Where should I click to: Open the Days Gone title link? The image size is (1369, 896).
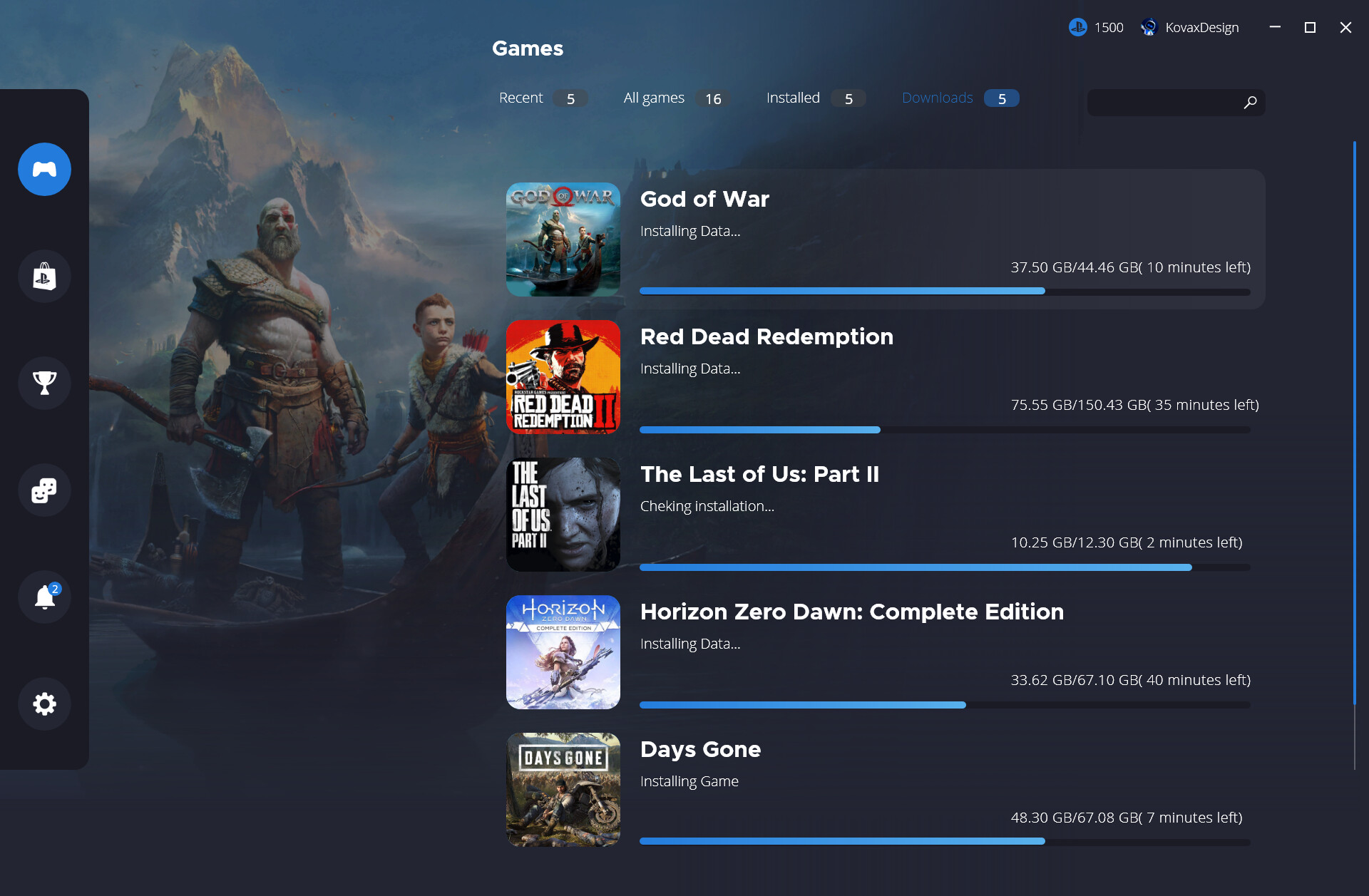(x=700, y=749)
